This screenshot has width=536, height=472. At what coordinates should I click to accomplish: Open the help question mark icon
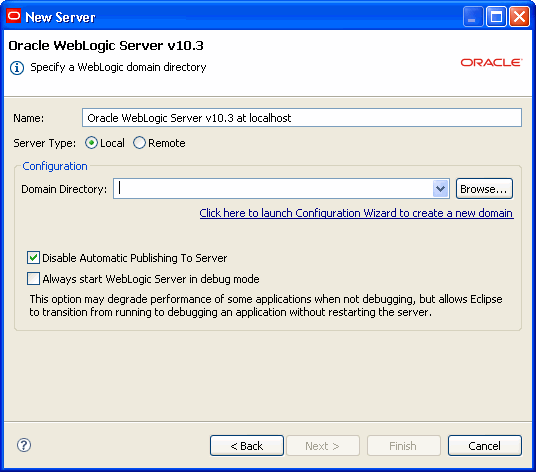click(x=24, y=445)
